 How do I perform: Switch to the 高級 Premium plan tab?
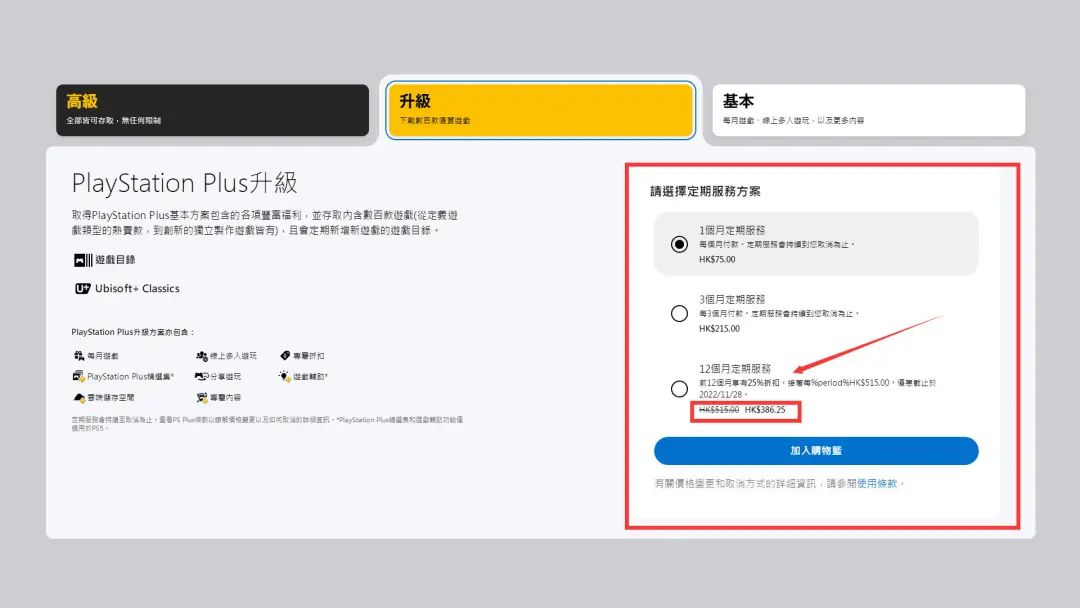[212, 110]
